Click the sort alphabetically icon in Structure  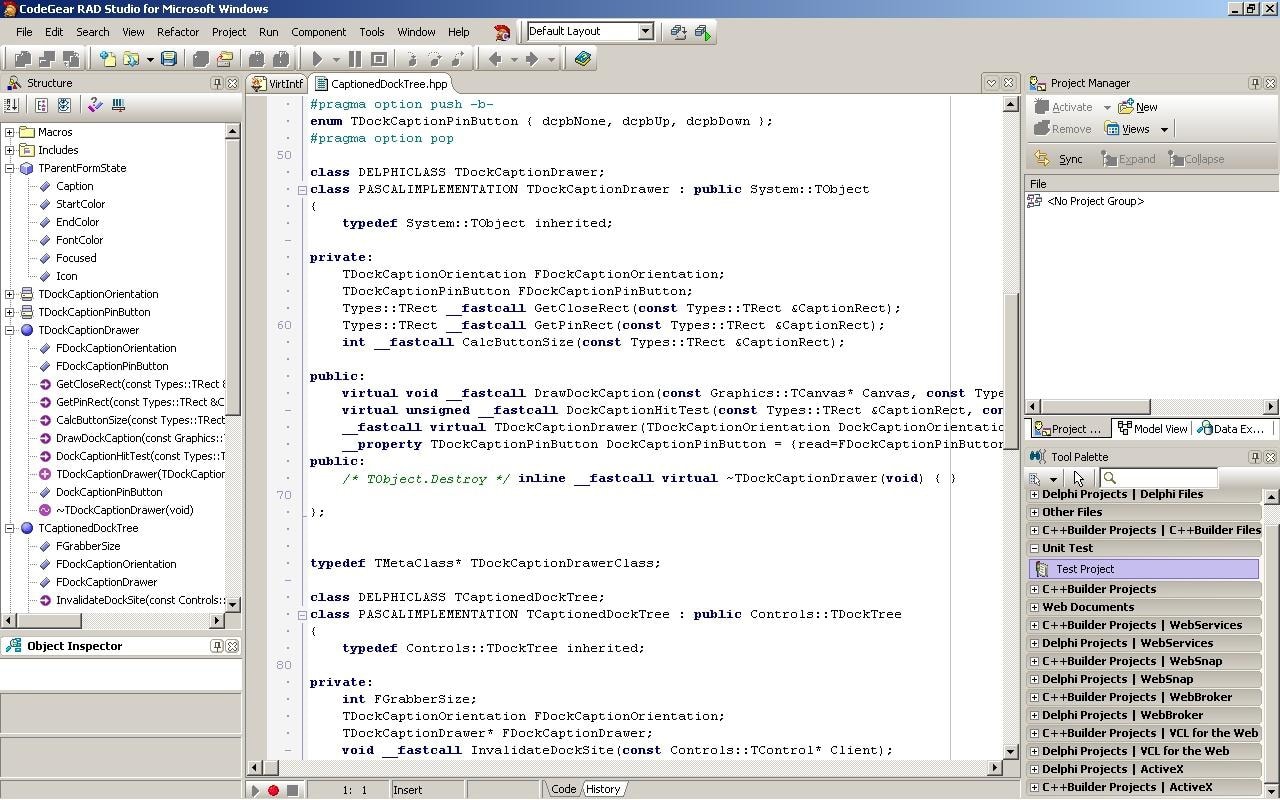pos(13,105)
